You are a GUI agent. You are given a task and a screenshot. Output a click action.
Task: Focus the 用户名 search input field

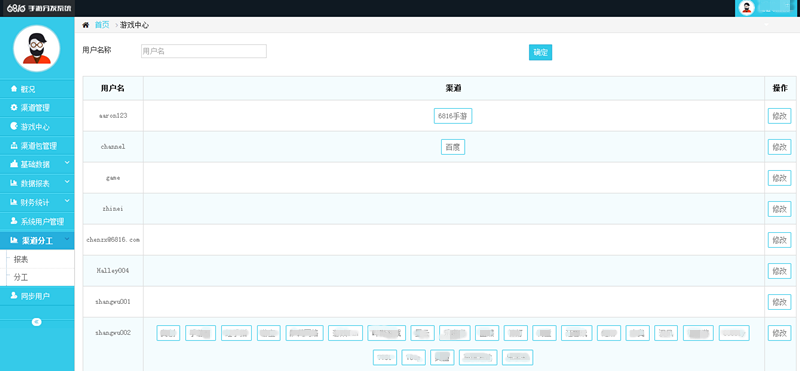point(204,51)
